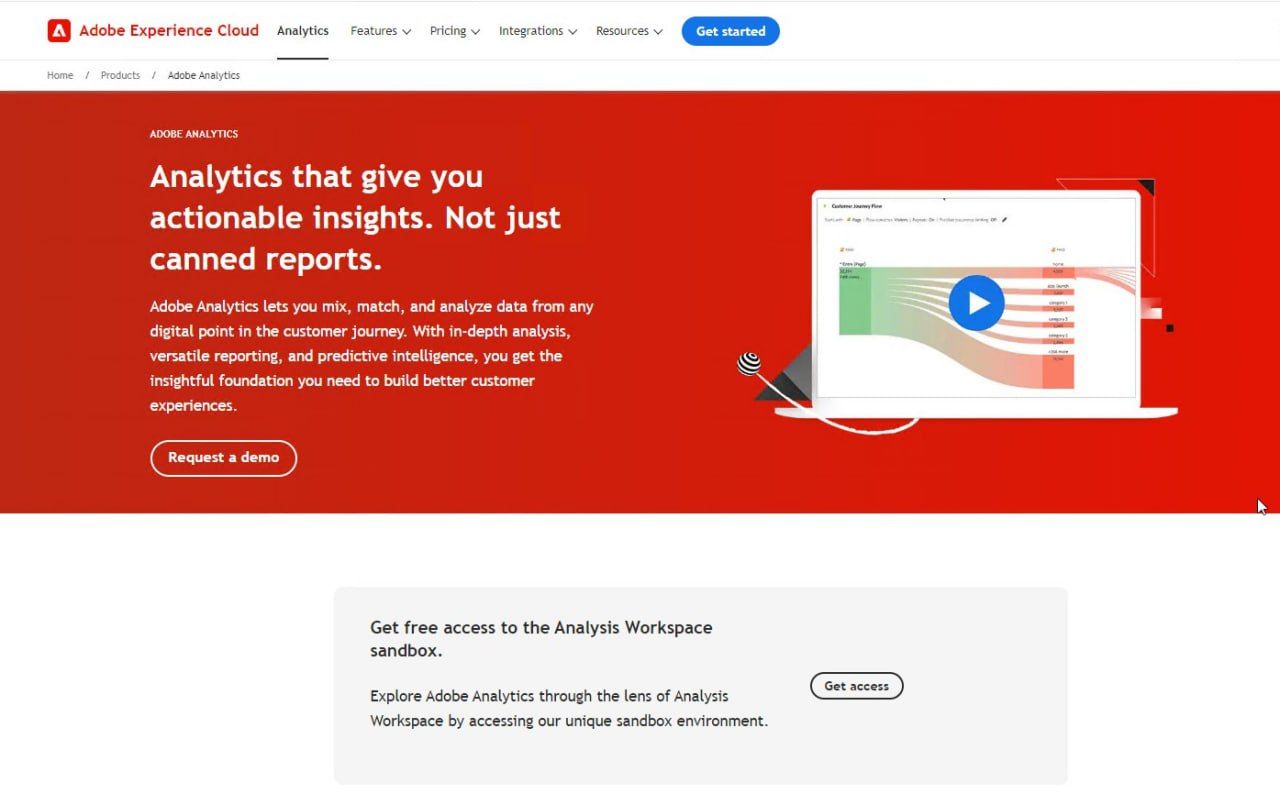Click the pencil icon in the flow preview

click(1004, 220)
